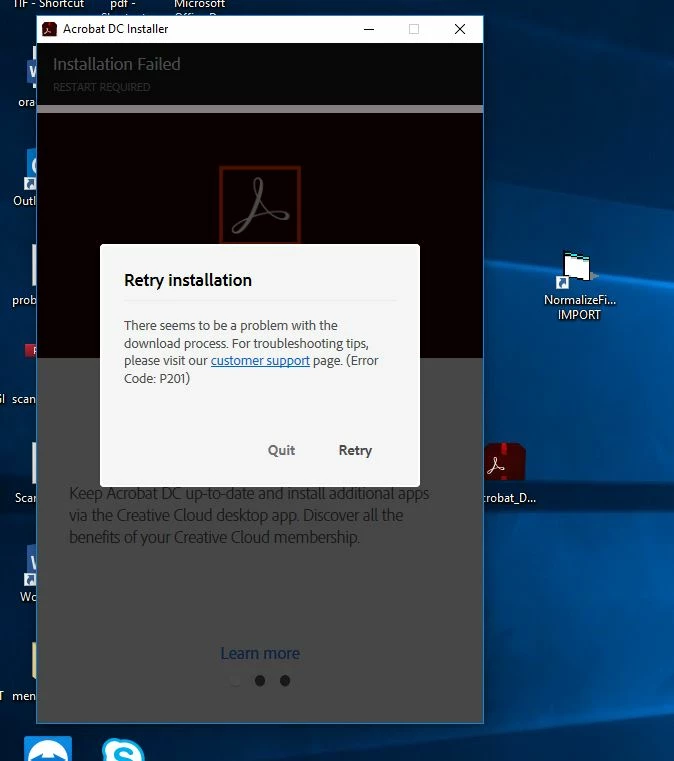Click the Installation Failed heading

(x=116, y=64)
